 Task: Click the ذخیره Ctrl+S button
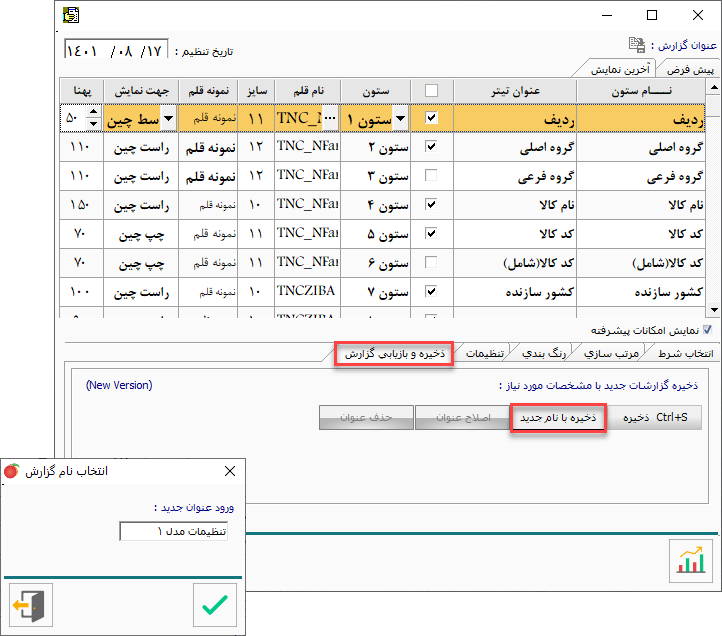pos(655,417)
